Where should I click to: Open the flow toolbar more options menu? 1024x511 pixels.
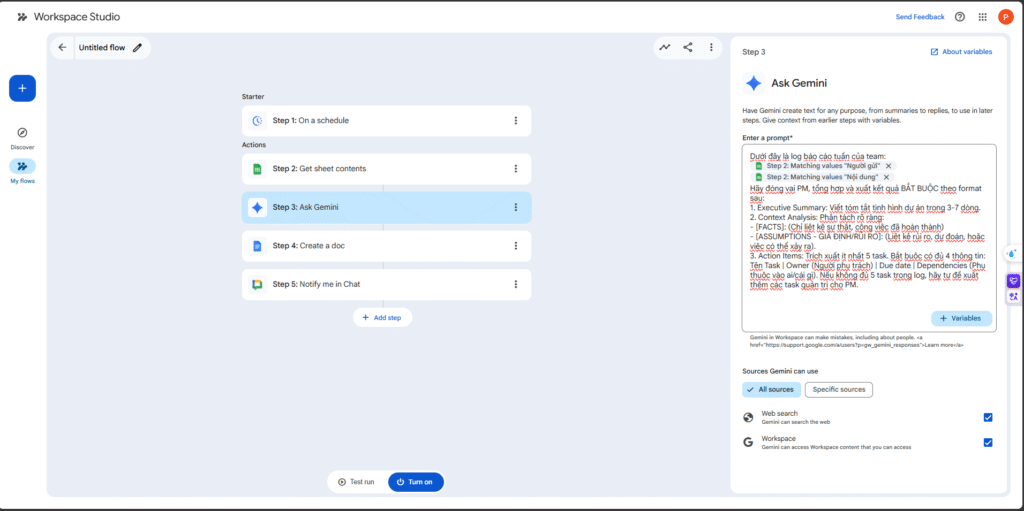(x=711, y=47)
